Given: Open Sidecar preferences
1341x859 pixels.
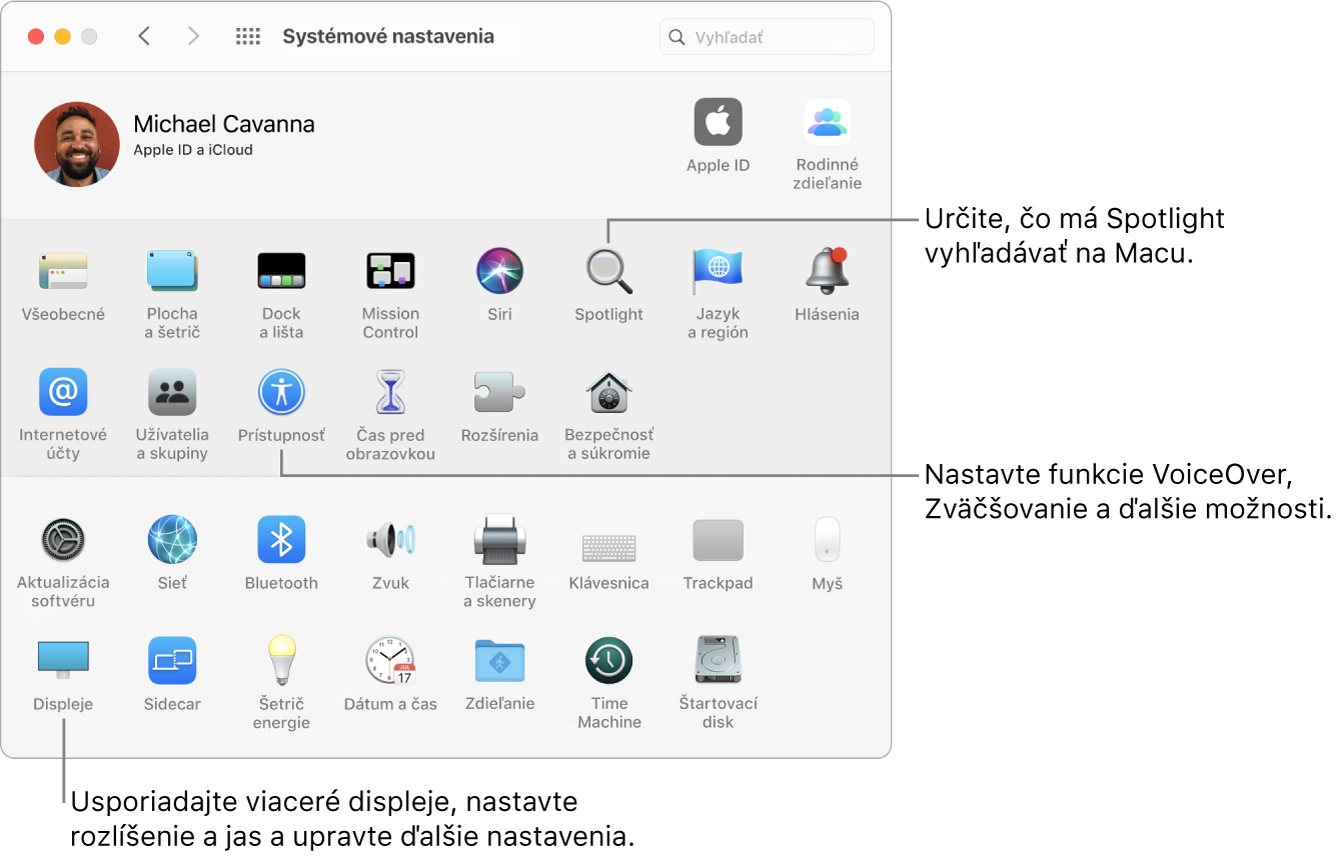Looking at the screenshot, I should 172,661.
